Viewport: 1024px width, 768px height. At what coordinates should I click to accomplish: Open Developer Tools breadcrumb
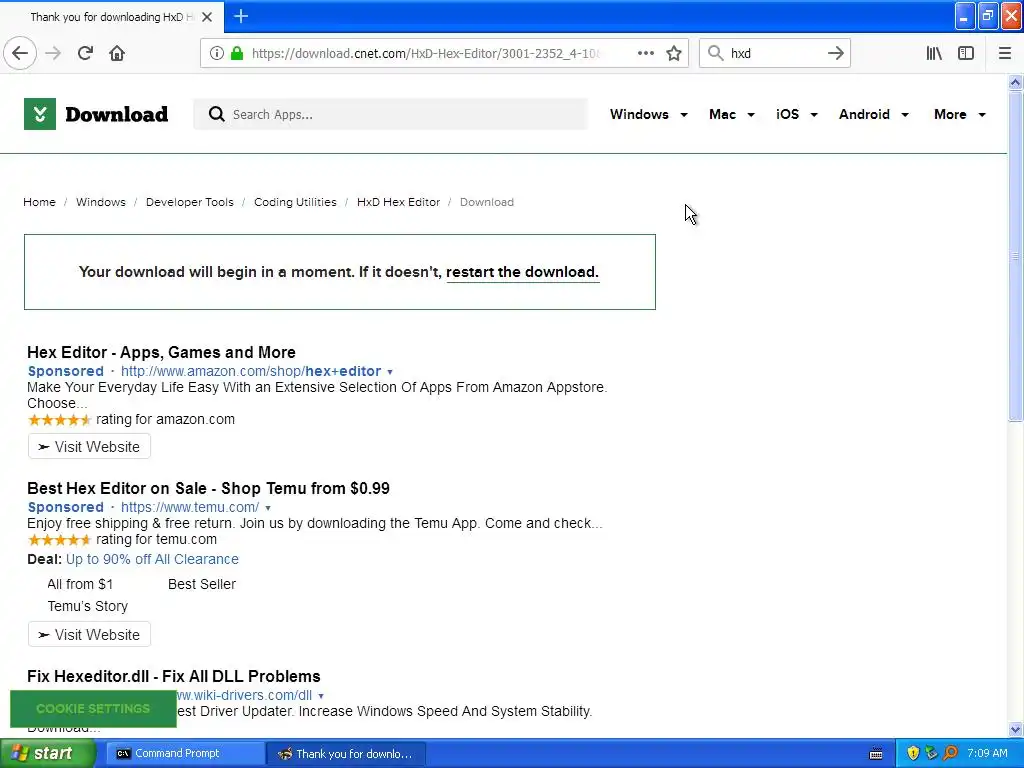coord(189,202)
